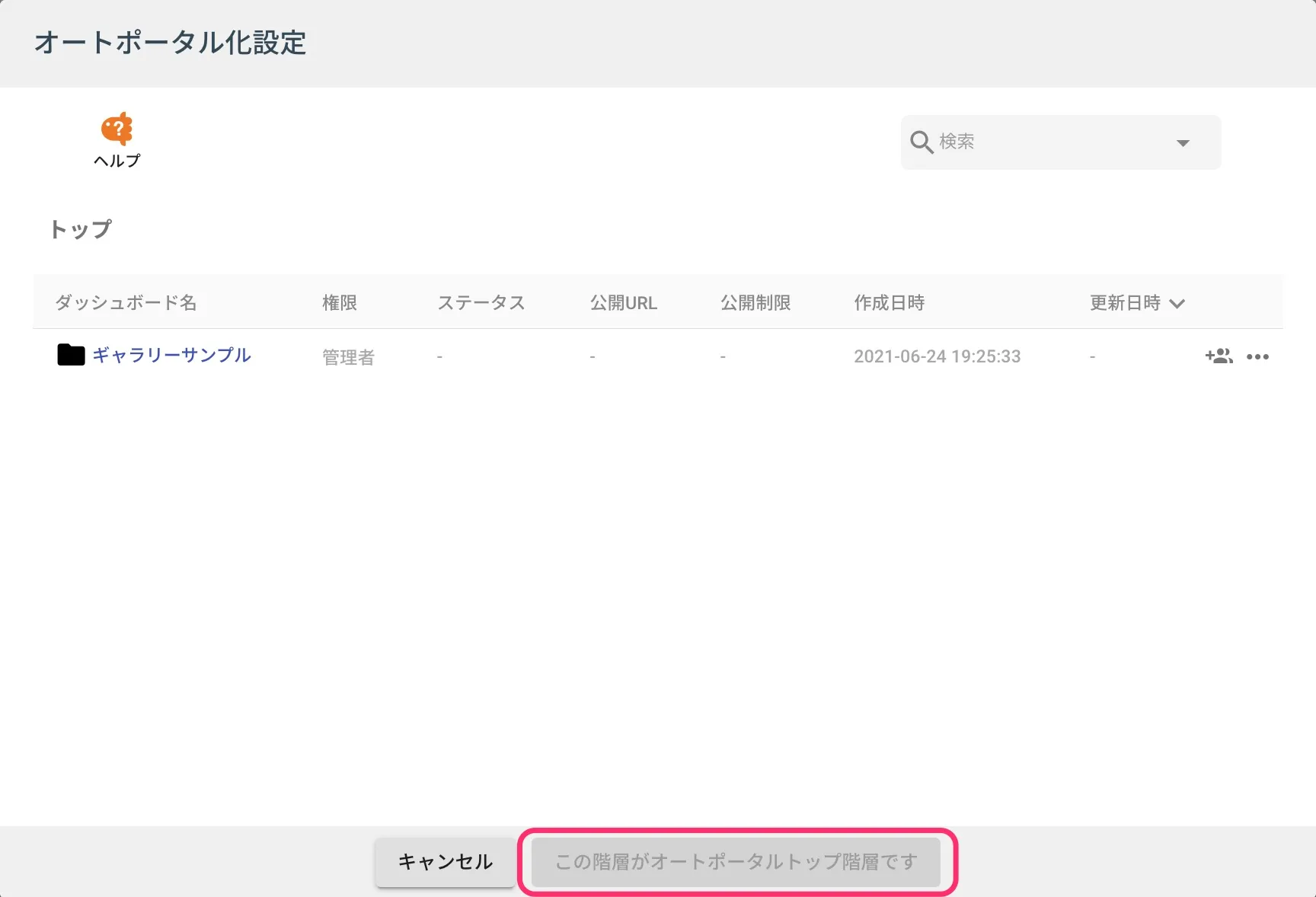Click この階層がオートポータルトップ階層です button
Viewport: 1316px width, 897px height.
736,862
